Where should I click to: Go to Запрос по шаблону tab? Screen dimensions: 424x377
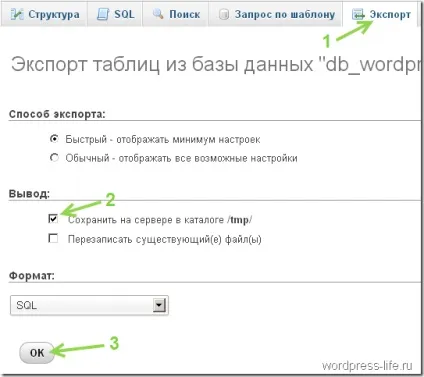click(x=275, y=14)
